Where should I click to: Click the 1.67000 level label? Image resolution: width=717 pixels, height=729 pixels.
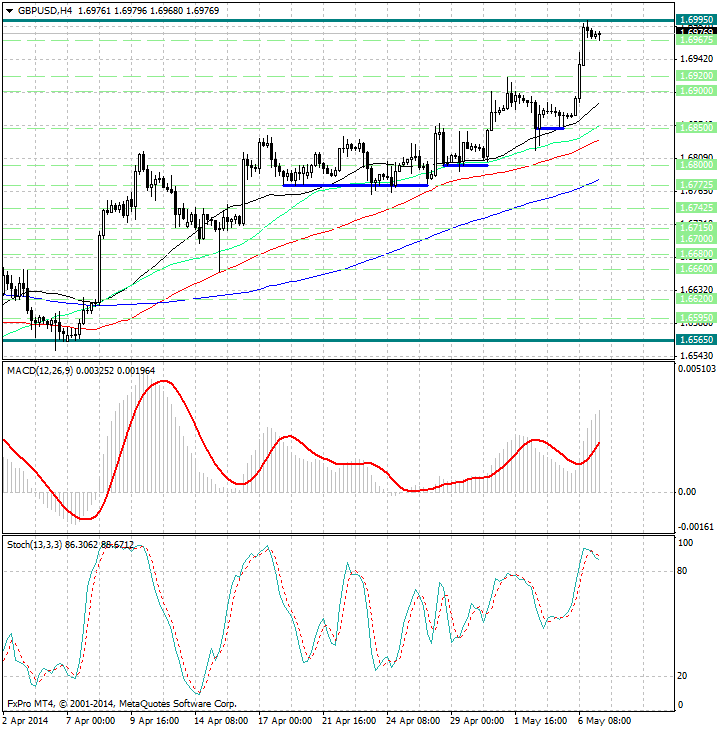tap(696, 239)
